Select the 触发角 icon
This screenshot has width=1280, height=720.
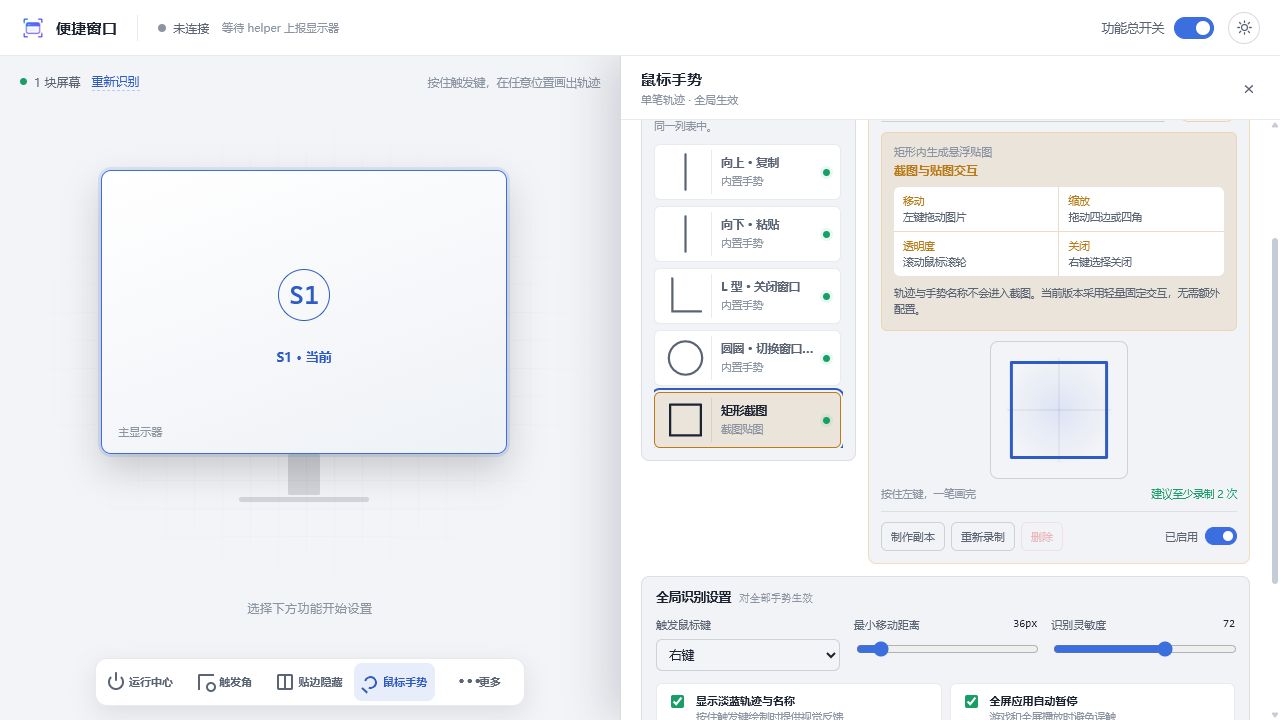[x=206, y=682]
